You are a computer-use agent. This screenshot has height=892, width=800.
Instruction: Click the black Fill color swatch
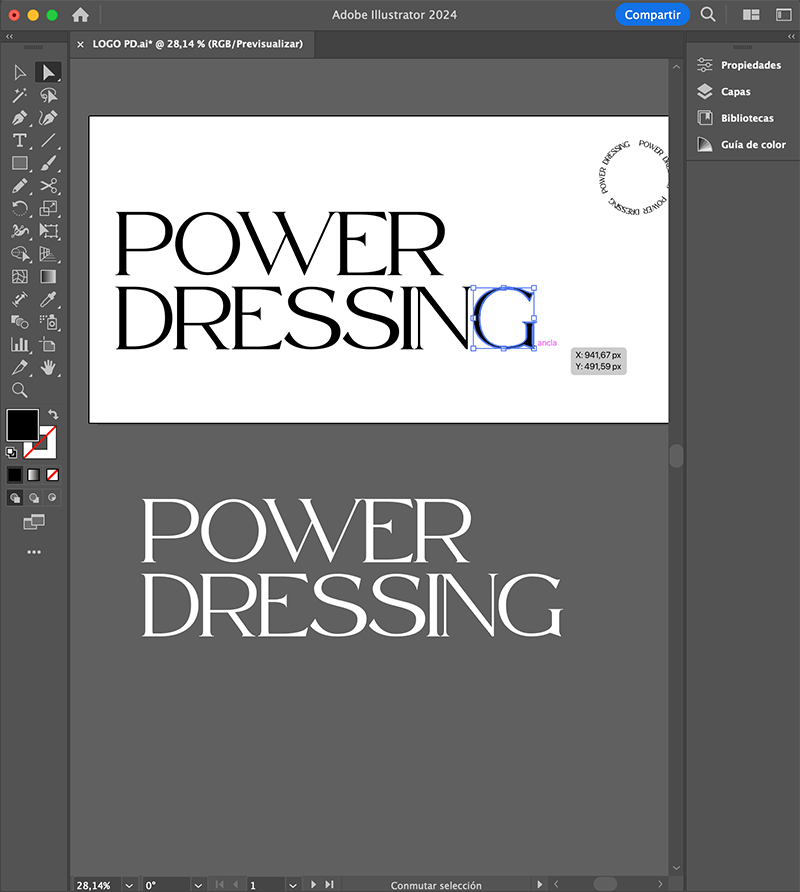pos(22,424)
